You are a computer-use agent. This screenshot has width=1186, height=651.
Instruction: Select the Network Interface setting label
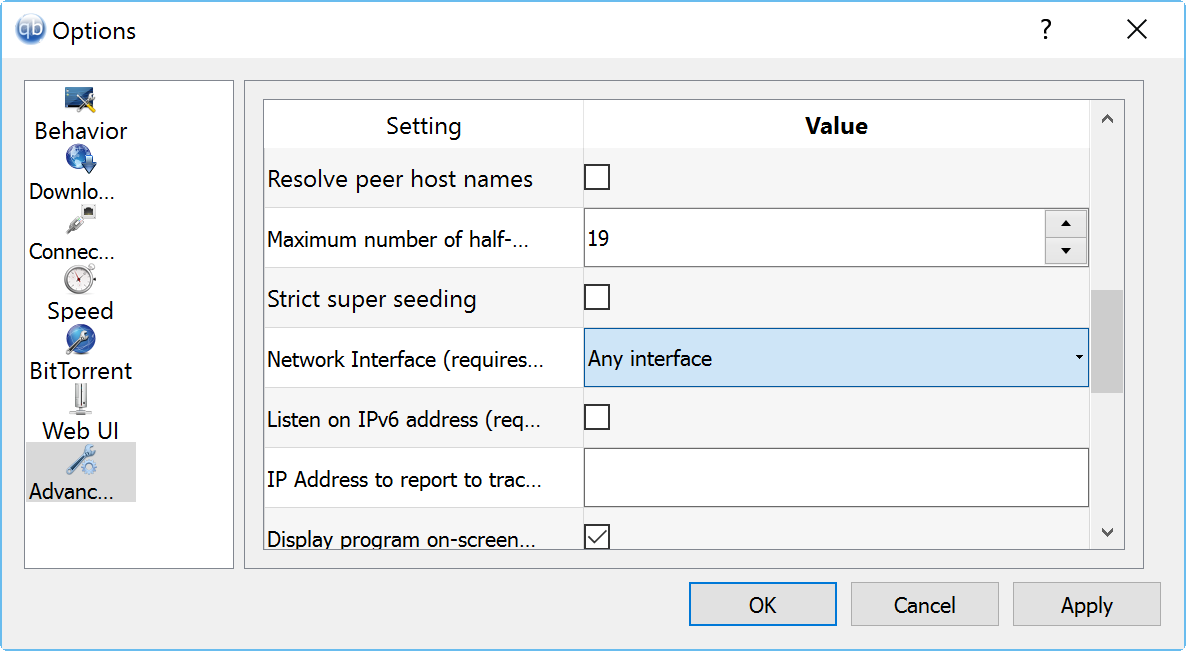405,359
